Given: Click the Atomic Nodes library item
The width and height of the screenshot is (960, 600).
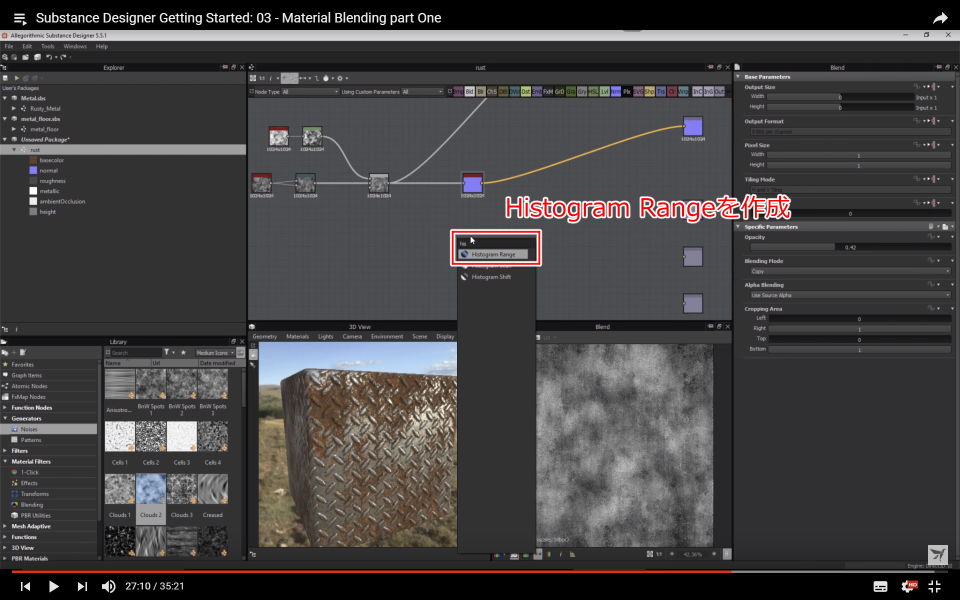Looking at the screenshot, I should pos(29,386).
